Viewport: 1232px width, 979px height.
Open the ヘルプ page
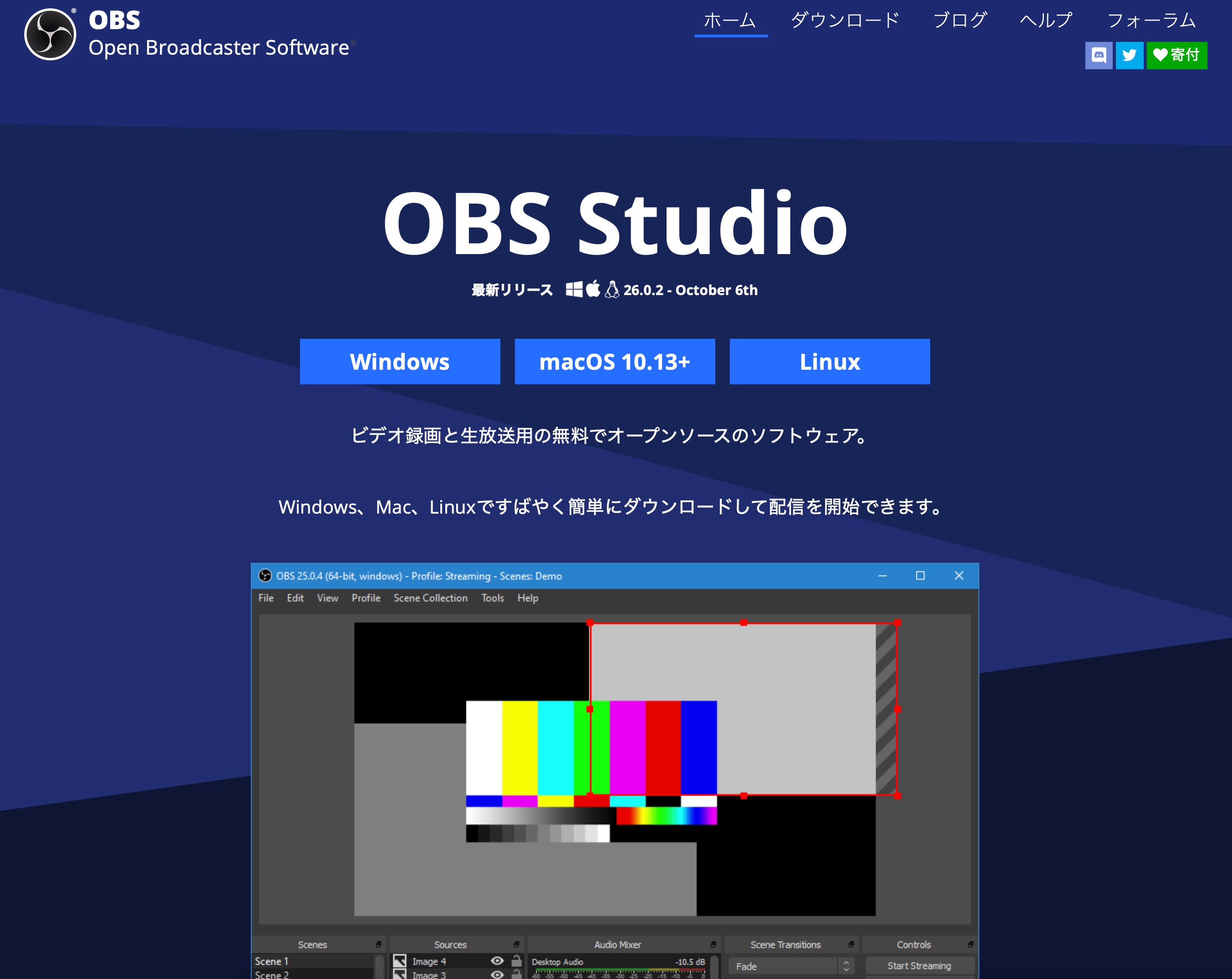click(x=1047, y=20)
